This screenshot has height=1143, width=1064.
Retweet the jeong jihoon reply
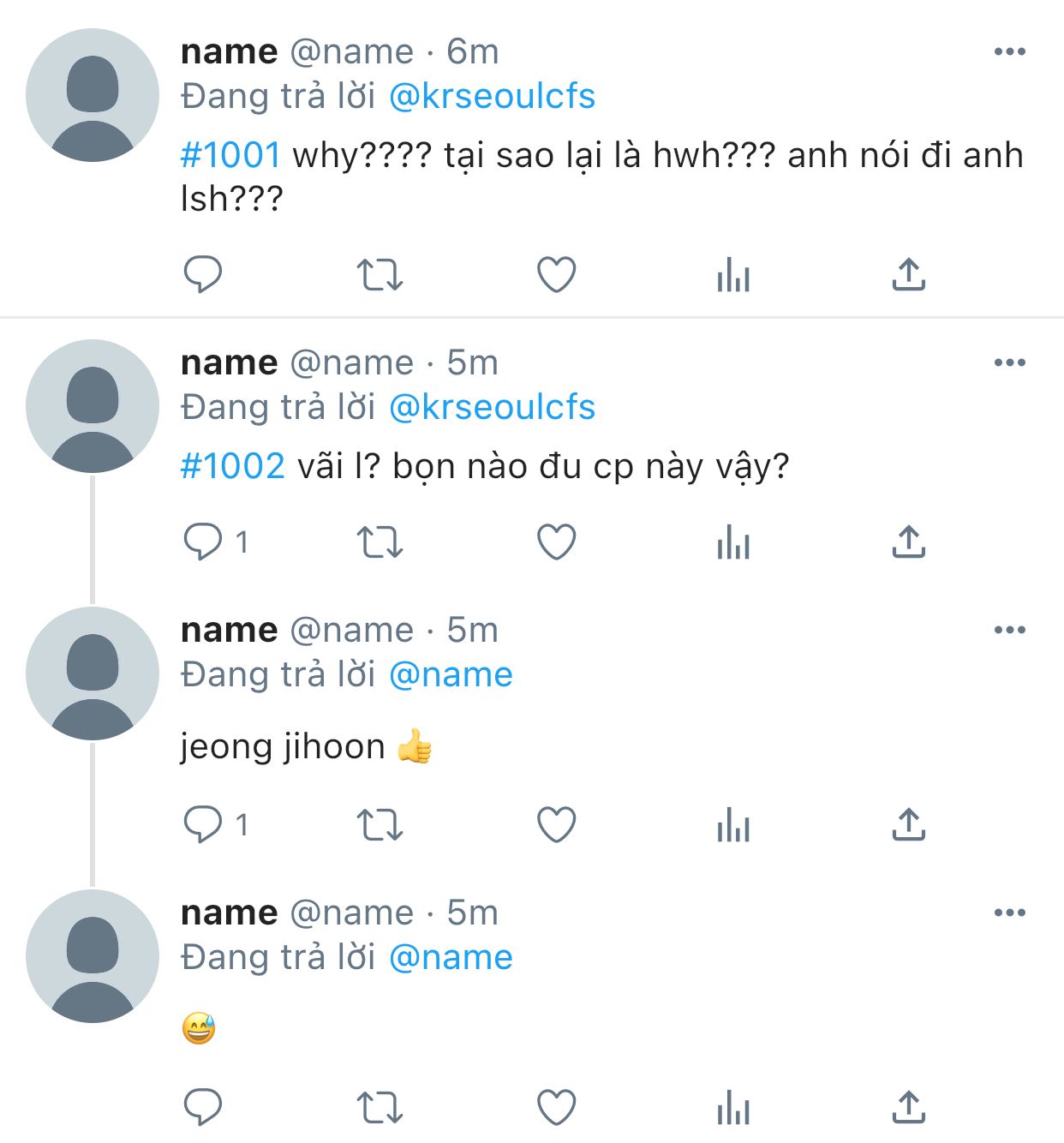380,825
